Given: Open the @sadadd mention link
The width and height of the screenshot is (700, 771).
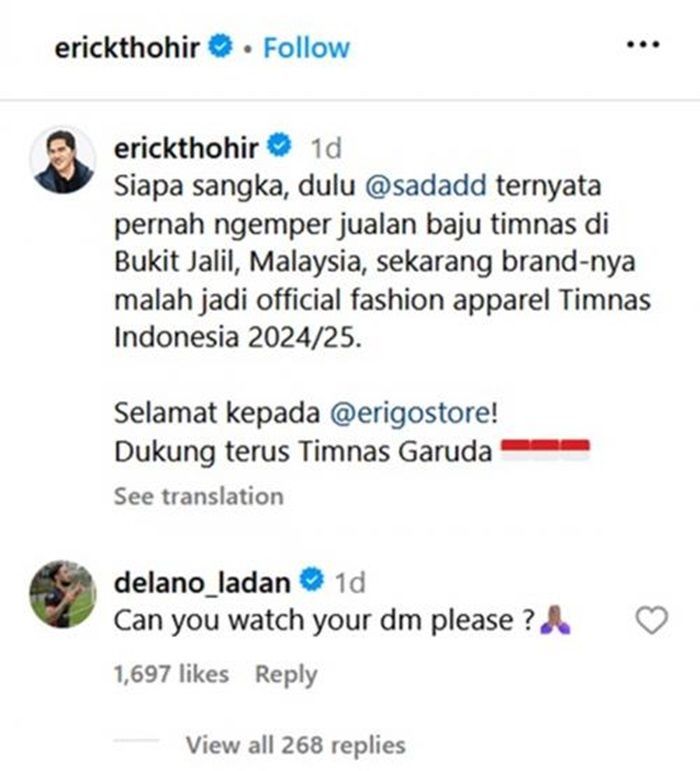Looking at the screenshot, I should click(x=426, y=186).
